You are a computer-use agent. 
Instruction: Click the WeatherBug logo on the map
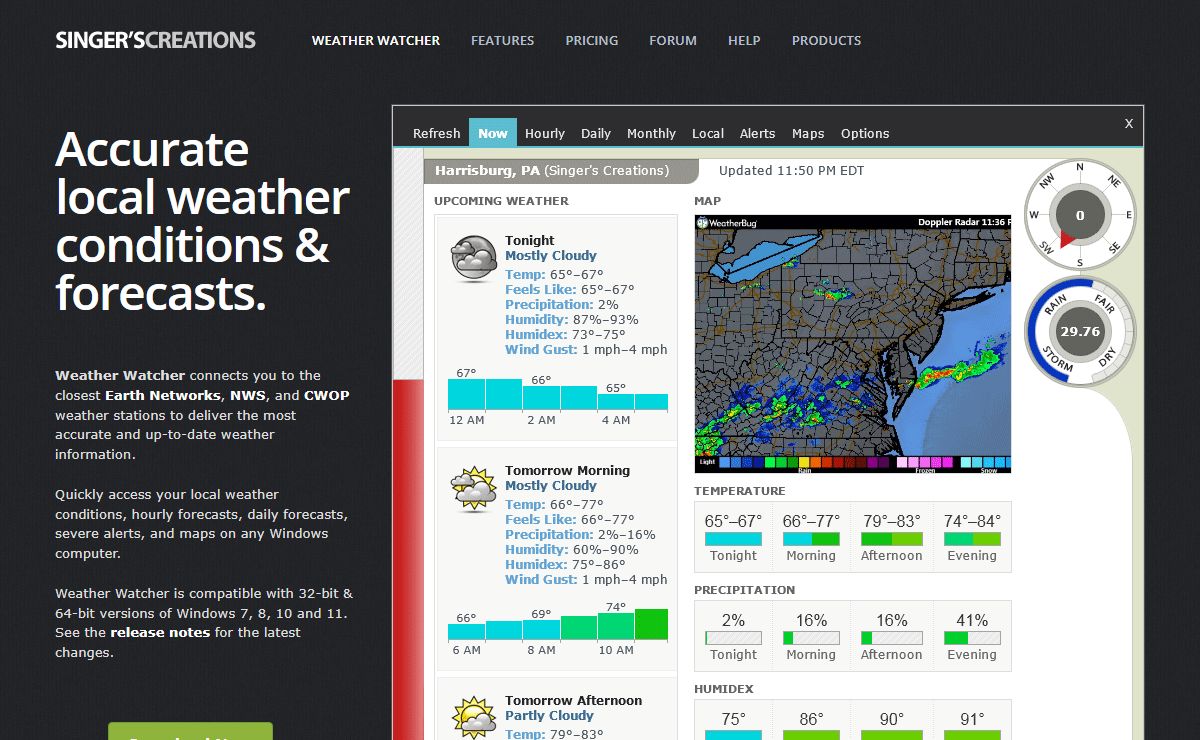(x=725, y=222)
